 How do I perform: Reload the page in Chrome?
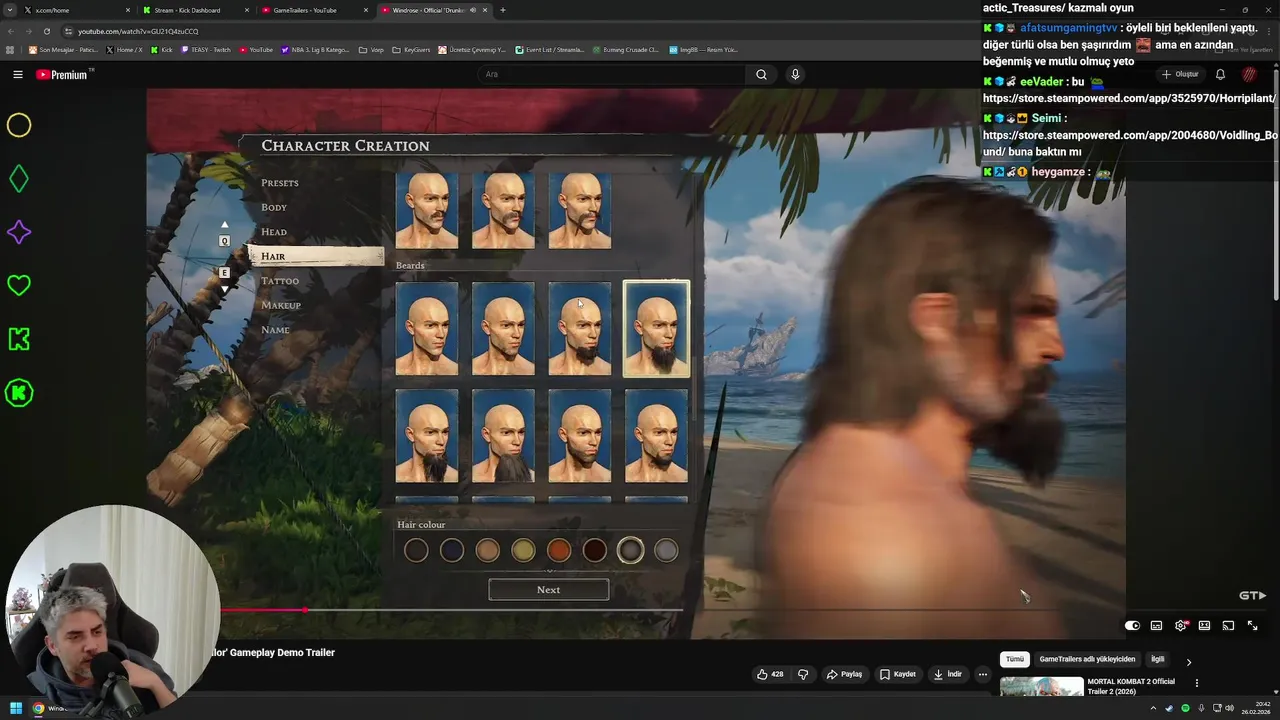pyautogui.click(x=46, y=31)
